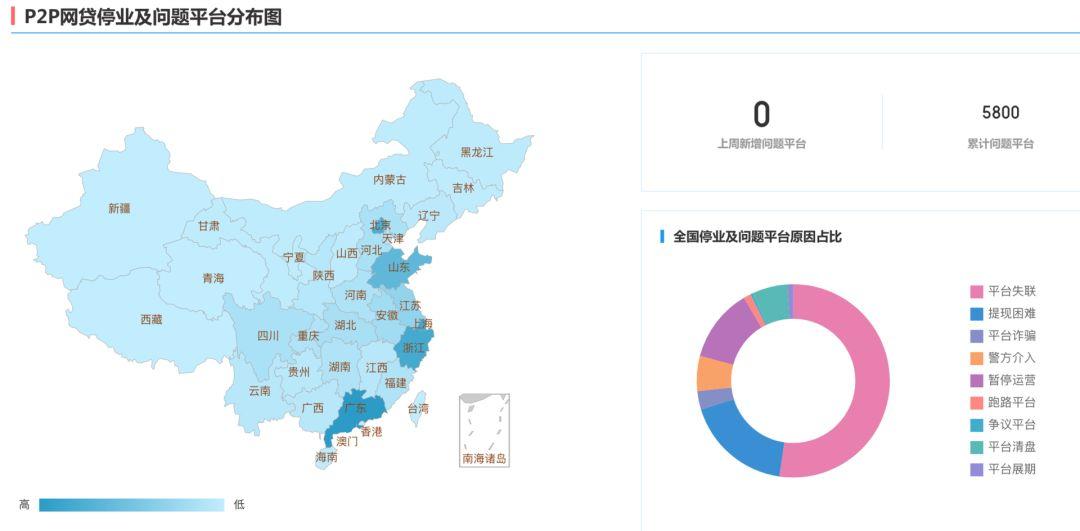Click 上海 on the map
The width and height of the screenshot is (1080, 531).
coord(421,323)
